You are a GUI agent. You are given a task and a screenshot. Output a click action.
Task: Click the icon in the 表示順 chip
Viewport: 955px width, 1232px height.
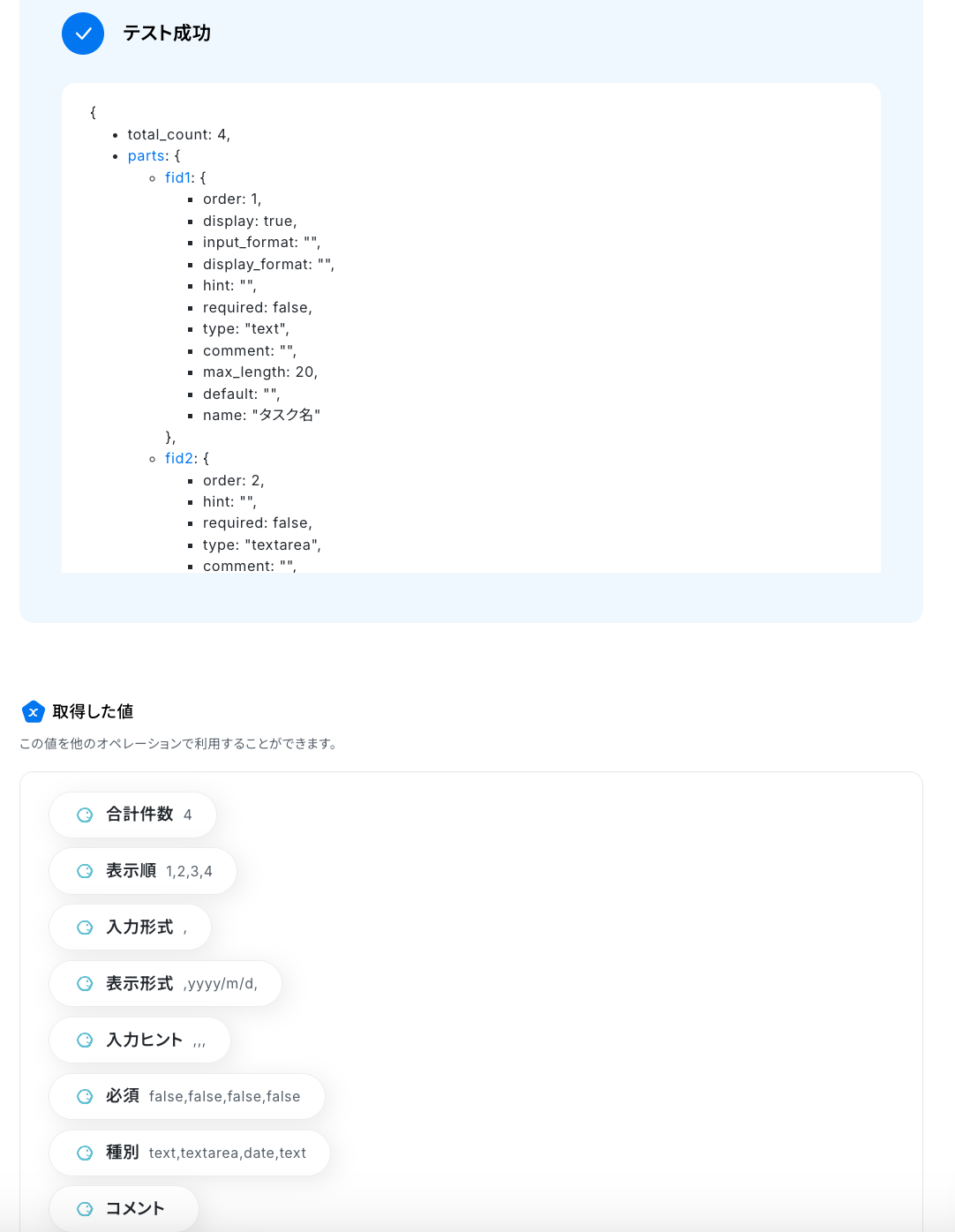coord(85,871)
